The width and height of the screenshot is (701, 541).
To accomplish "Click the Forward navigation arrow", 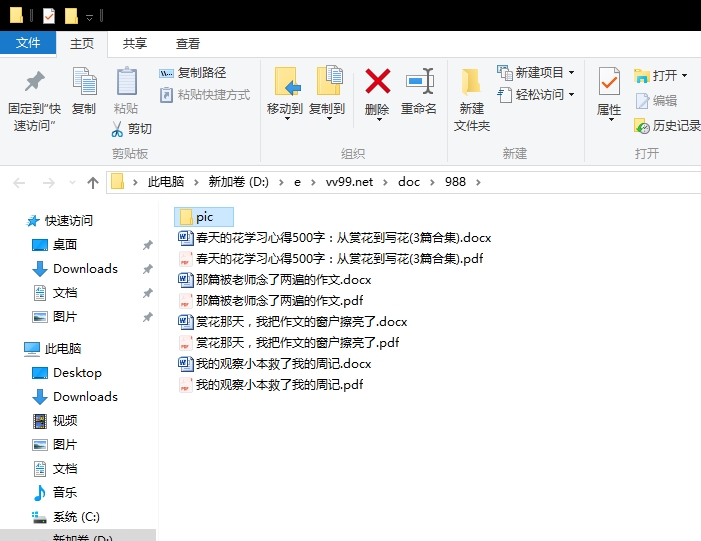I will 48,182.
